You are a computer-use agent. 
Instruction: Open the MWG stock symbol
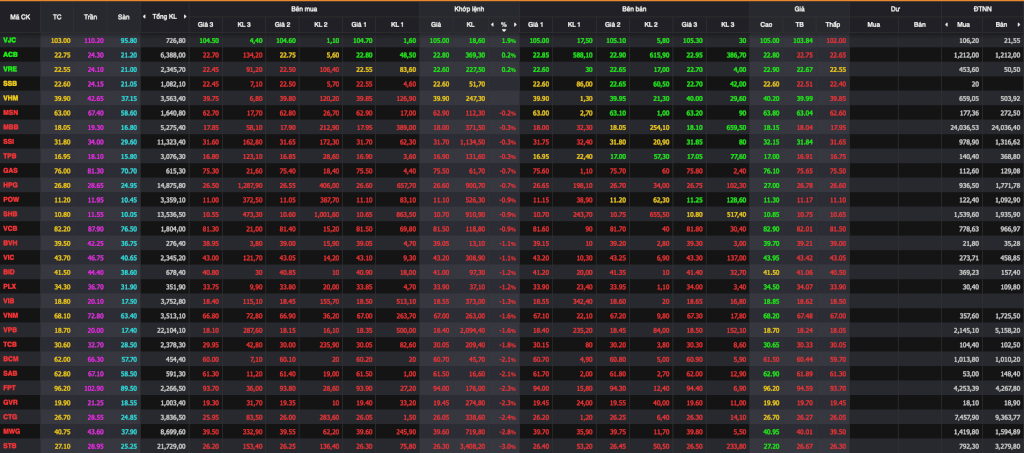[10, 430]
